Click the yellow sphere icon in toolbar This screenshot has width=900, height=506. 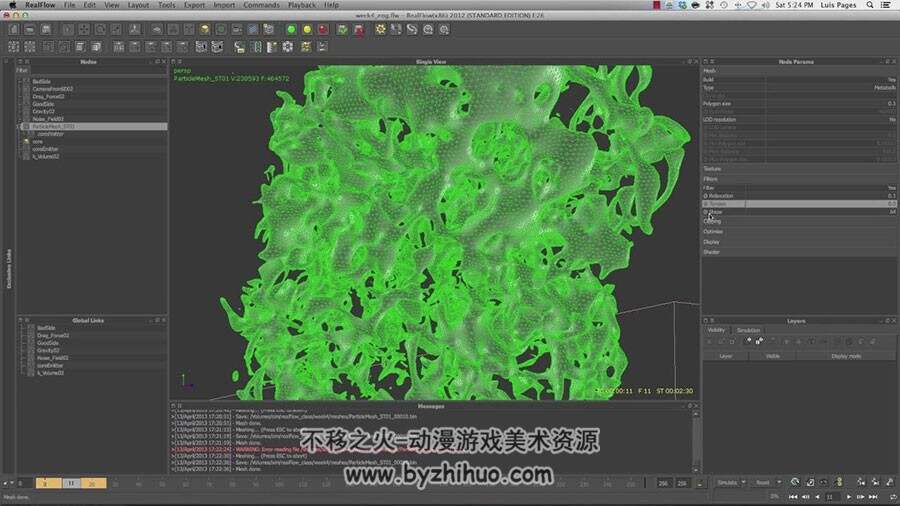click(x=307, y=29)
